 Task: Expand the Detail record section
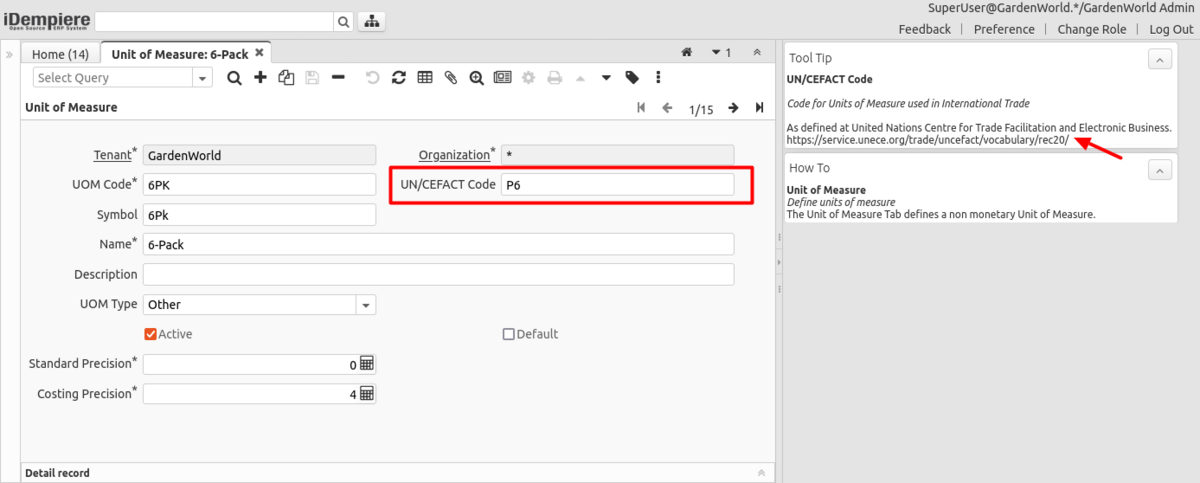click(x=760, y=472)
